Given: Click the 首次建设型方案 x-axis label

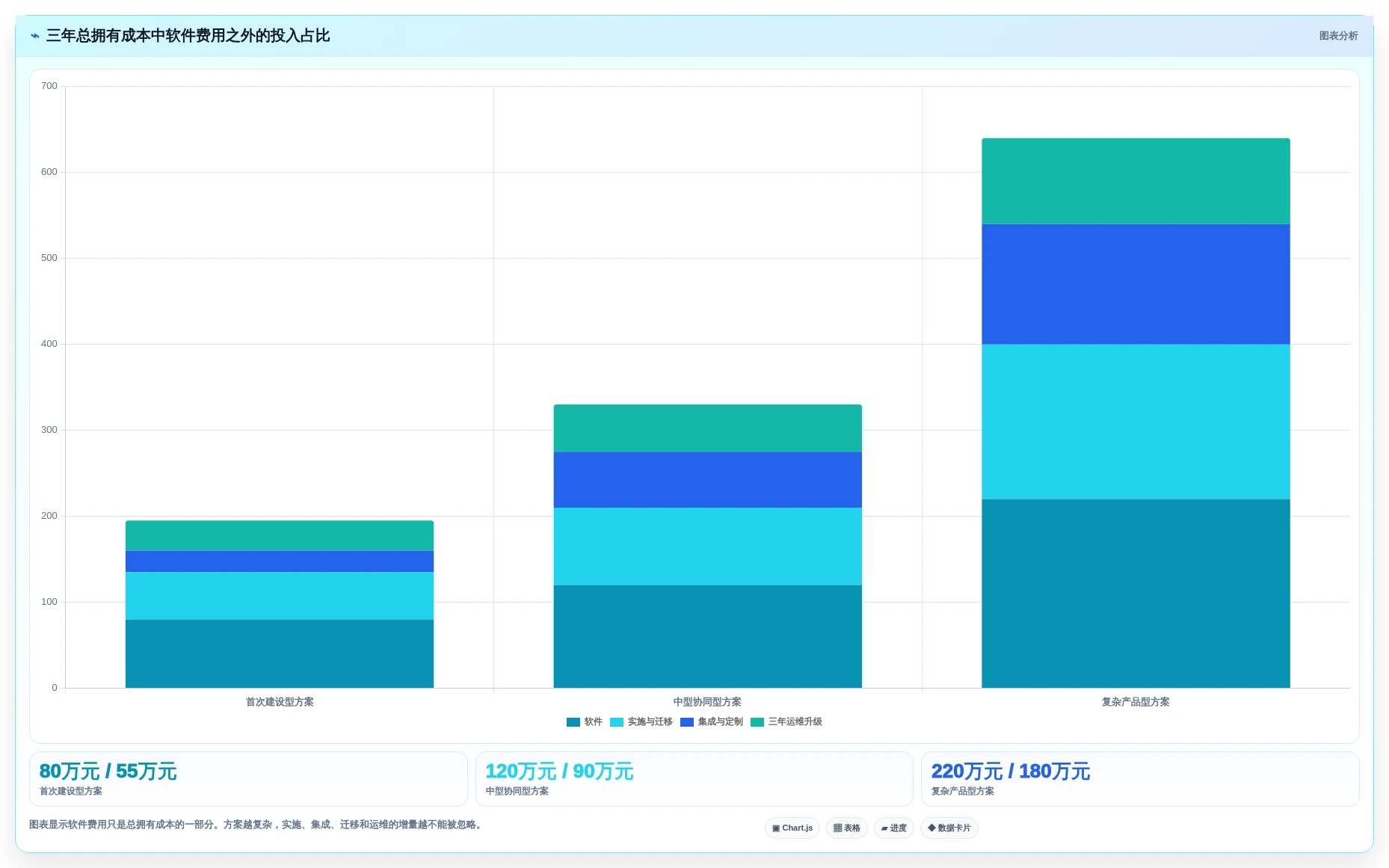Looking at the screenshot, I should coord(280,702).
